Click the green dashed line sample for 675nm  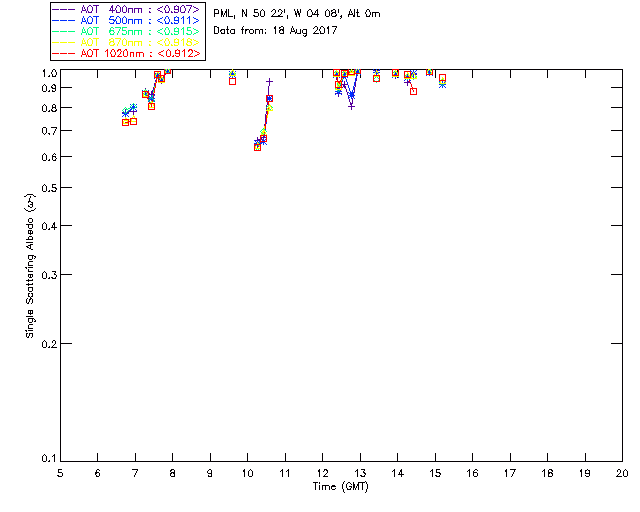(64, 31)
